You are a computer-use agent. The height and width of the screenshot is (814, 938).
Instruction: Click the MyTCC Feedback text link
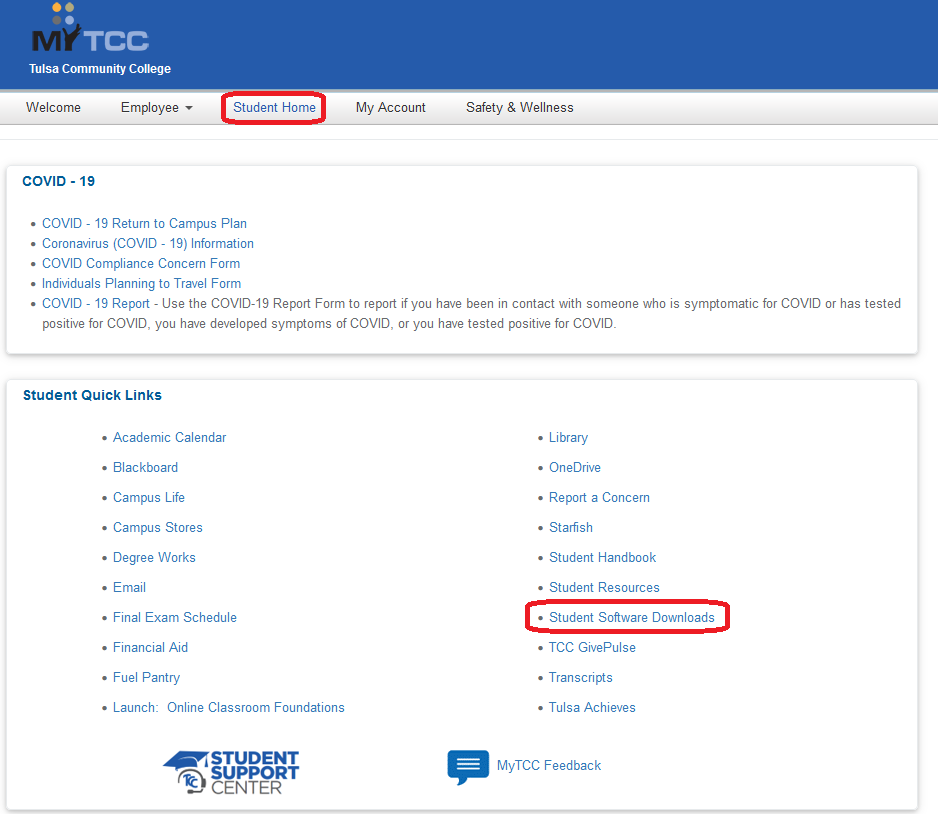[x=549, y=766]
